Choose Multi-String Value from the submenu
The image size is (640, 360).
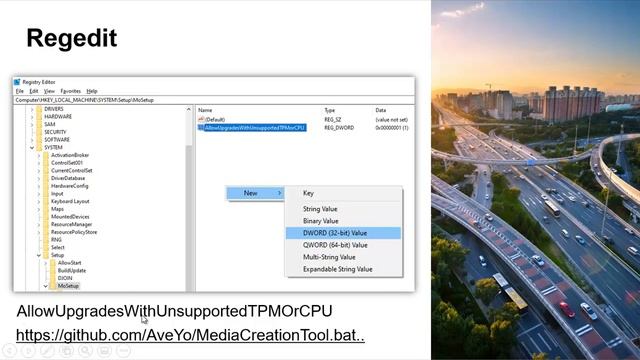click(x=344, y=257)
